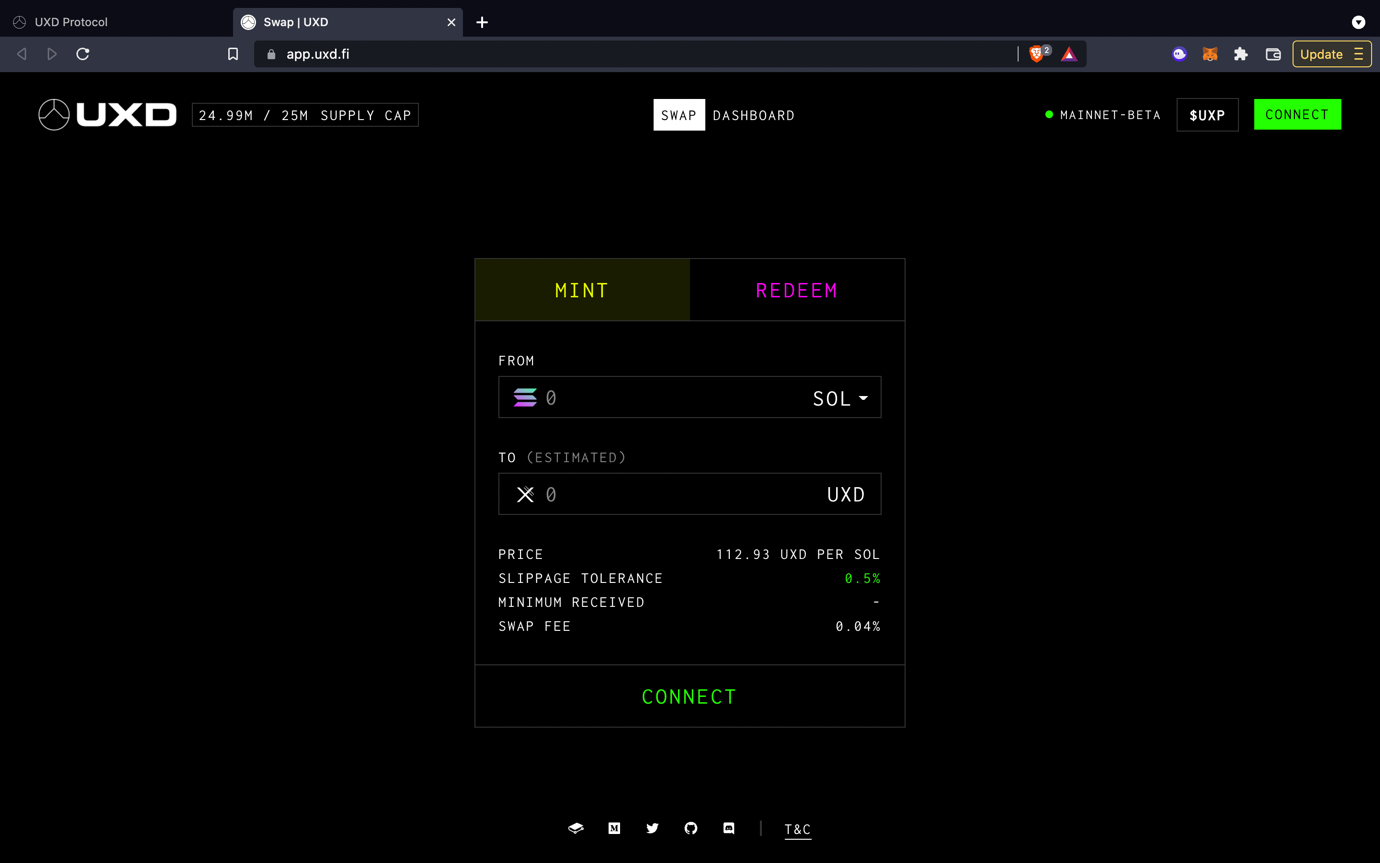Click the UXD token icon in TO field

[x=525, y=494]
